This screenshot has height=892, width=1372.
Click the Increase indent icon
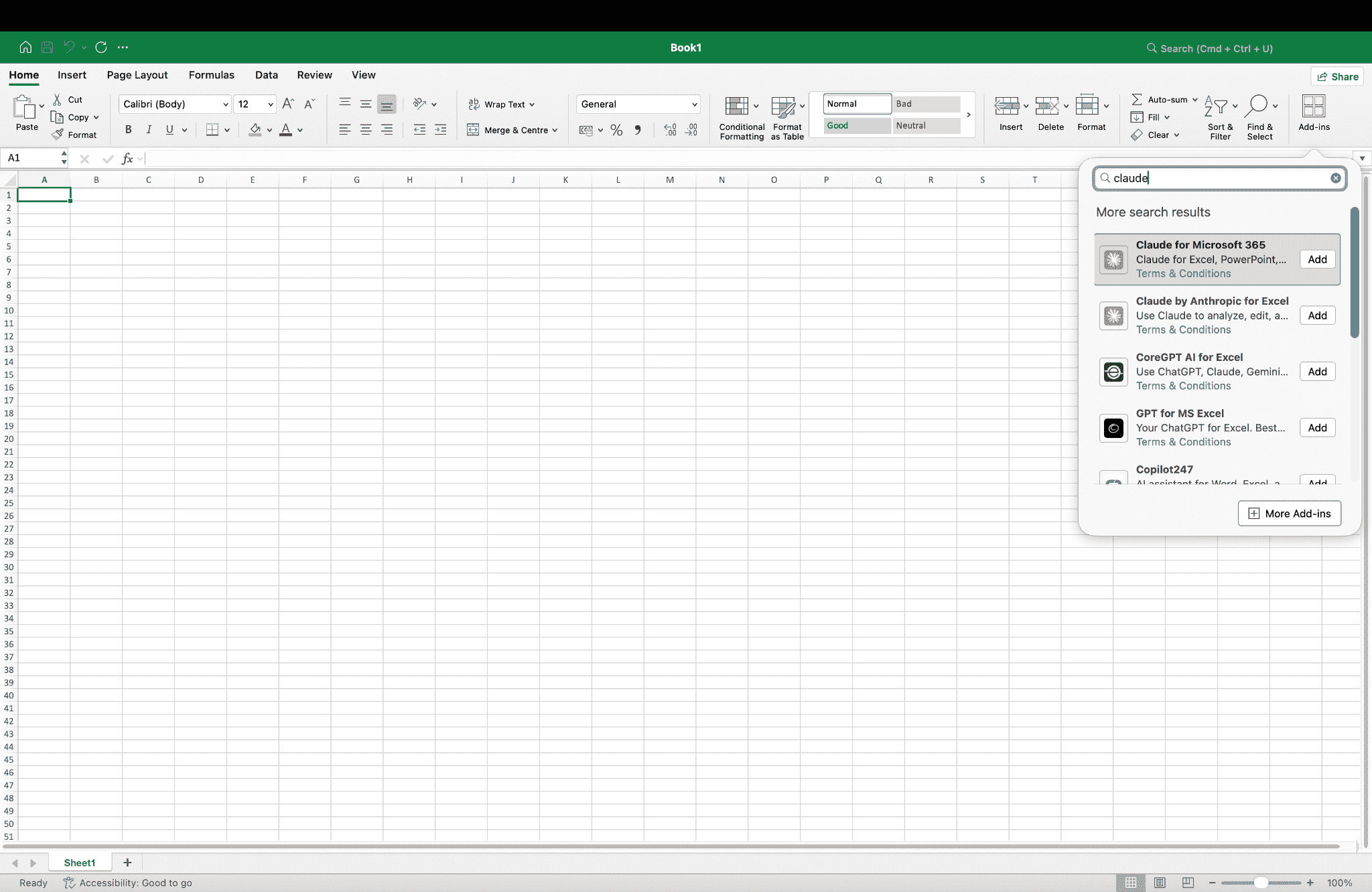440,130
